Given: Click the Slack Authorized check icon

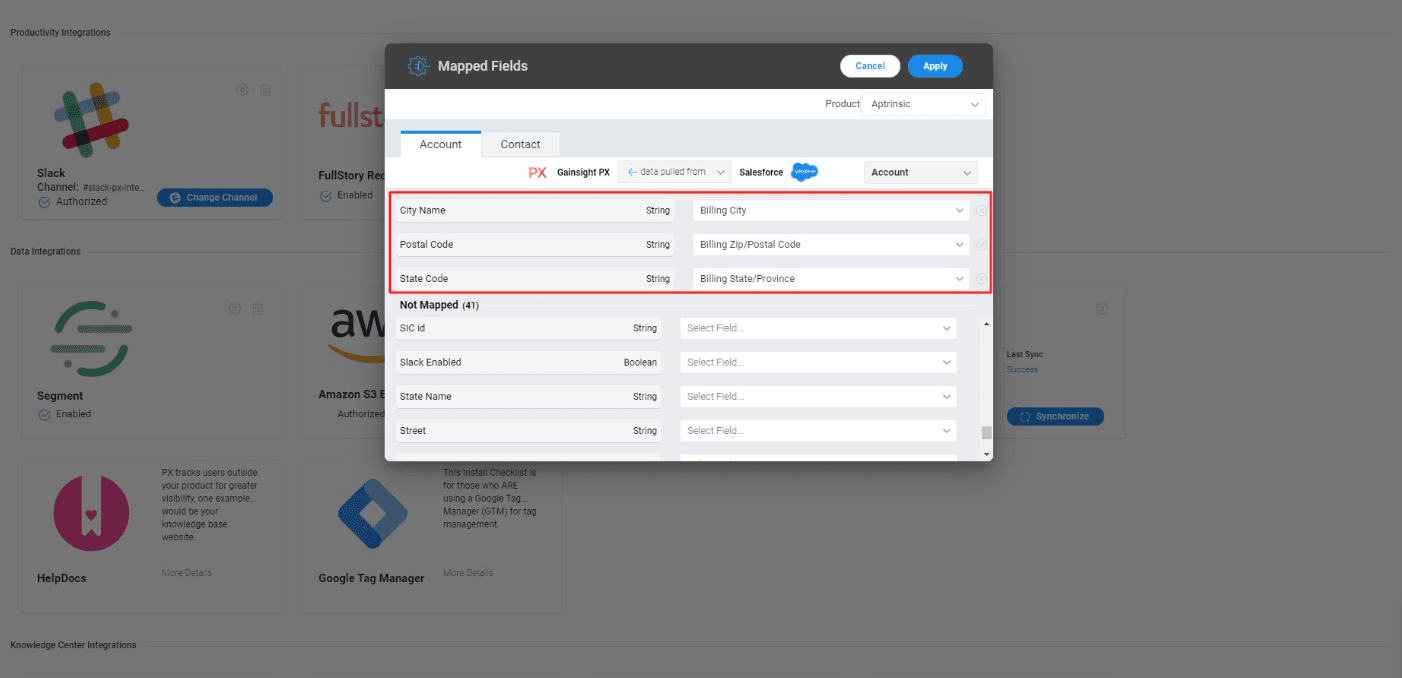Looking at the screenshot, I should pos(44,201).
